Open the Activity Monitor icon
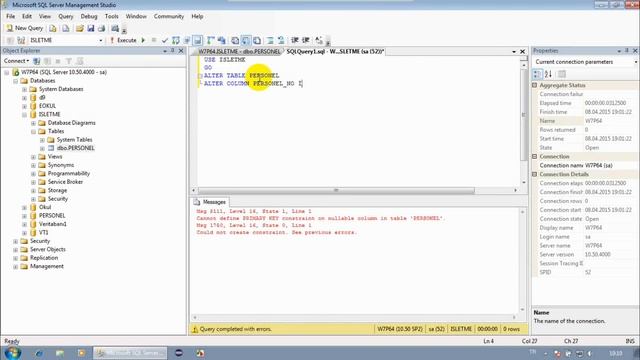Screen dimensions: 640x360 tap(115, 28)
